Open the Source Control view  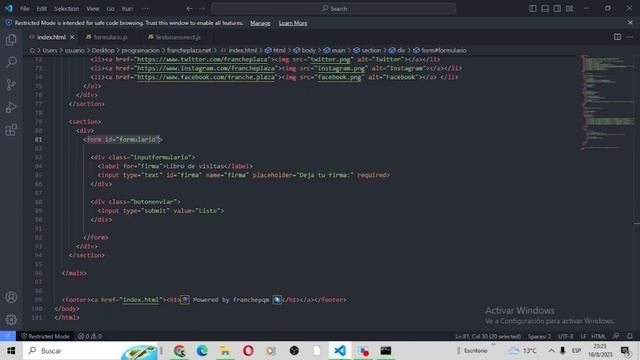pos(11,84)
